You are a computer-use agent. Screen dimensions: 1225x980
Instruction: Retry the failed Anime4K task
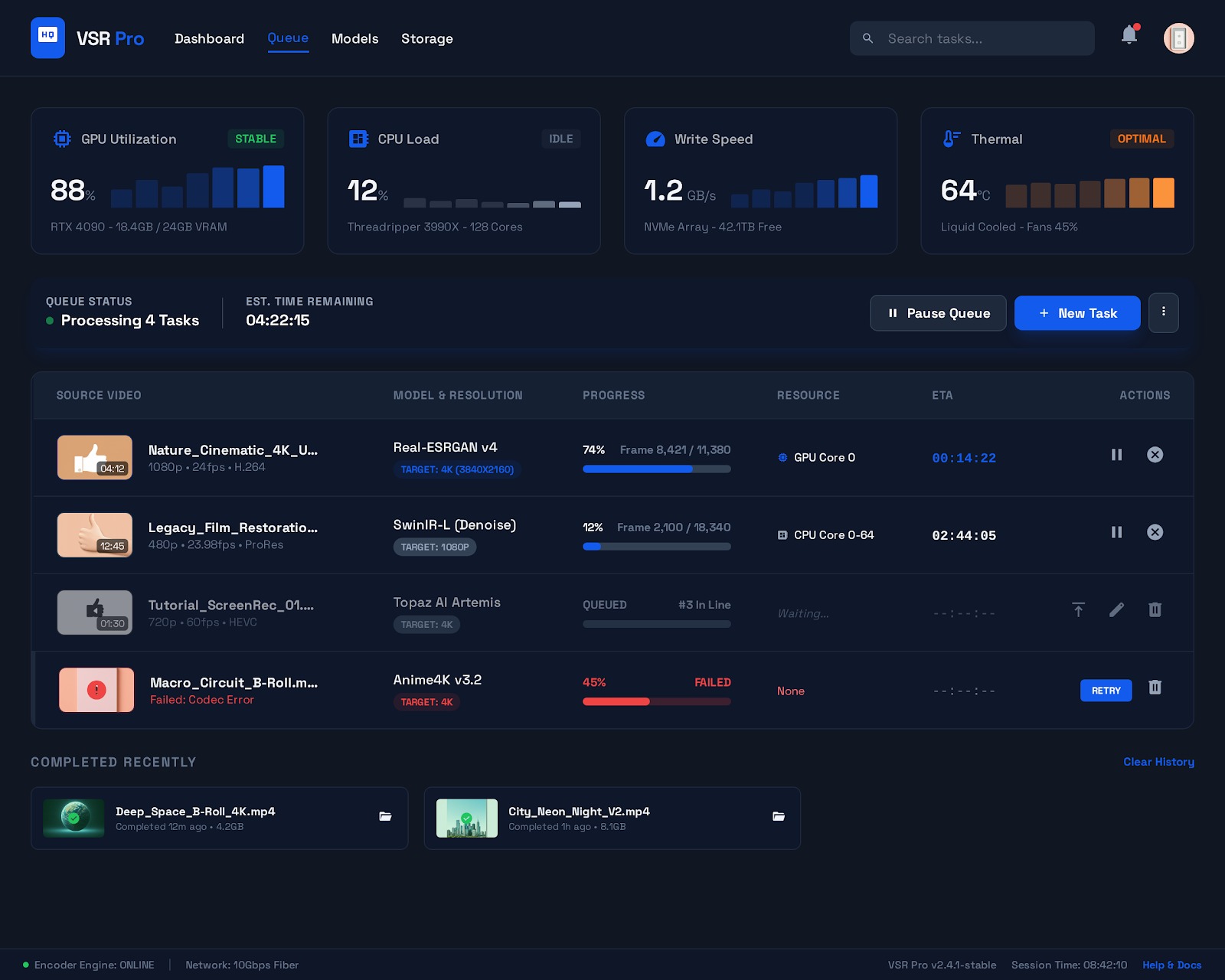(x=1106, y=690)
